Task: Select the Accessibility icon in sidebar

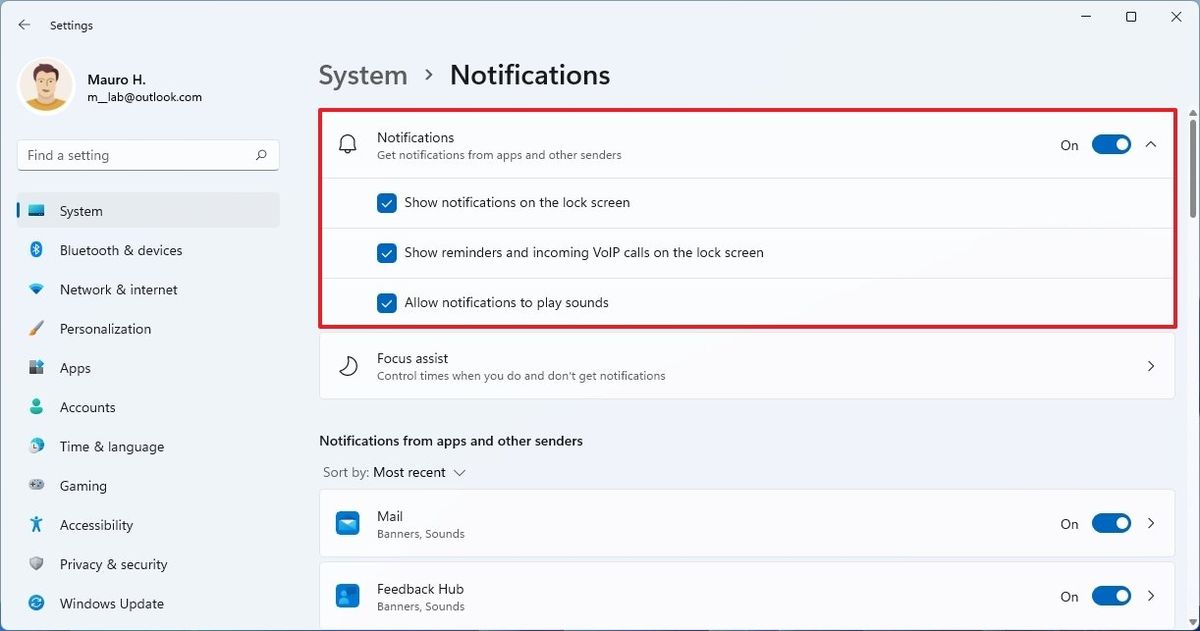Action: tap(35, 524)
